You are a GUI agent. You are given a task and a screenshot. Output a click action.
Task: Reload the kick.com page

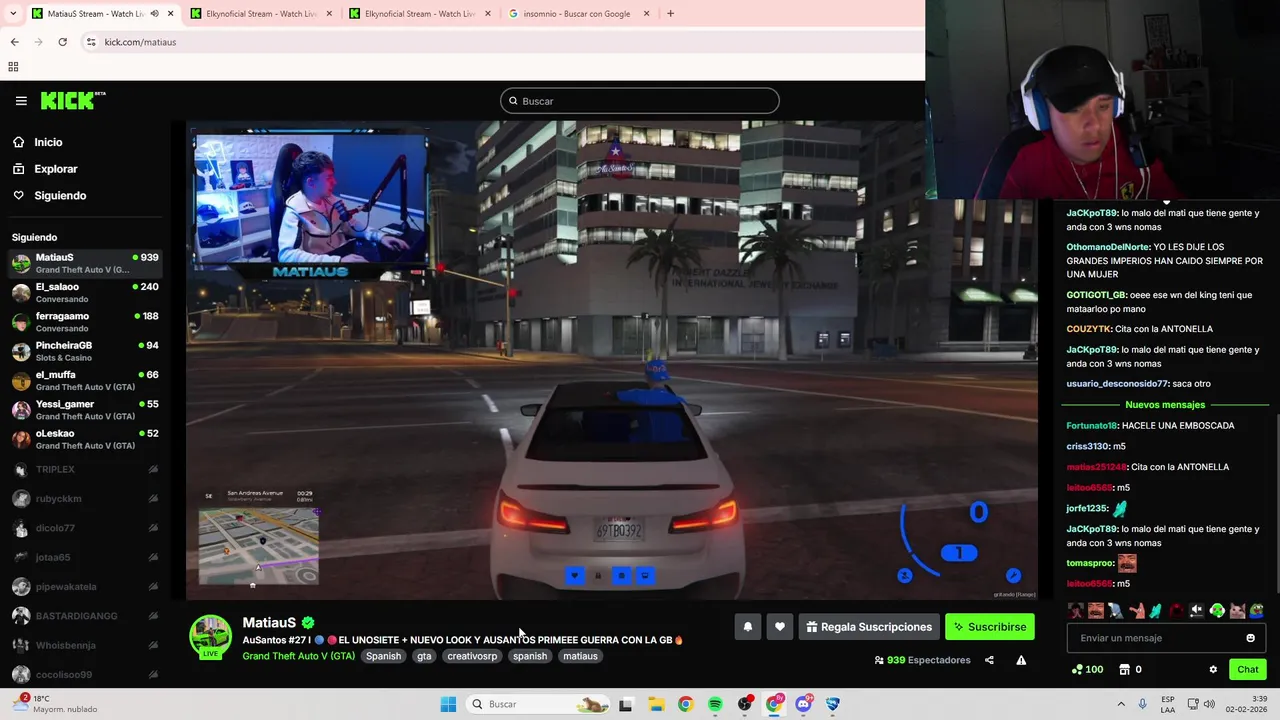pyautogui.click(x=62, y=42)
